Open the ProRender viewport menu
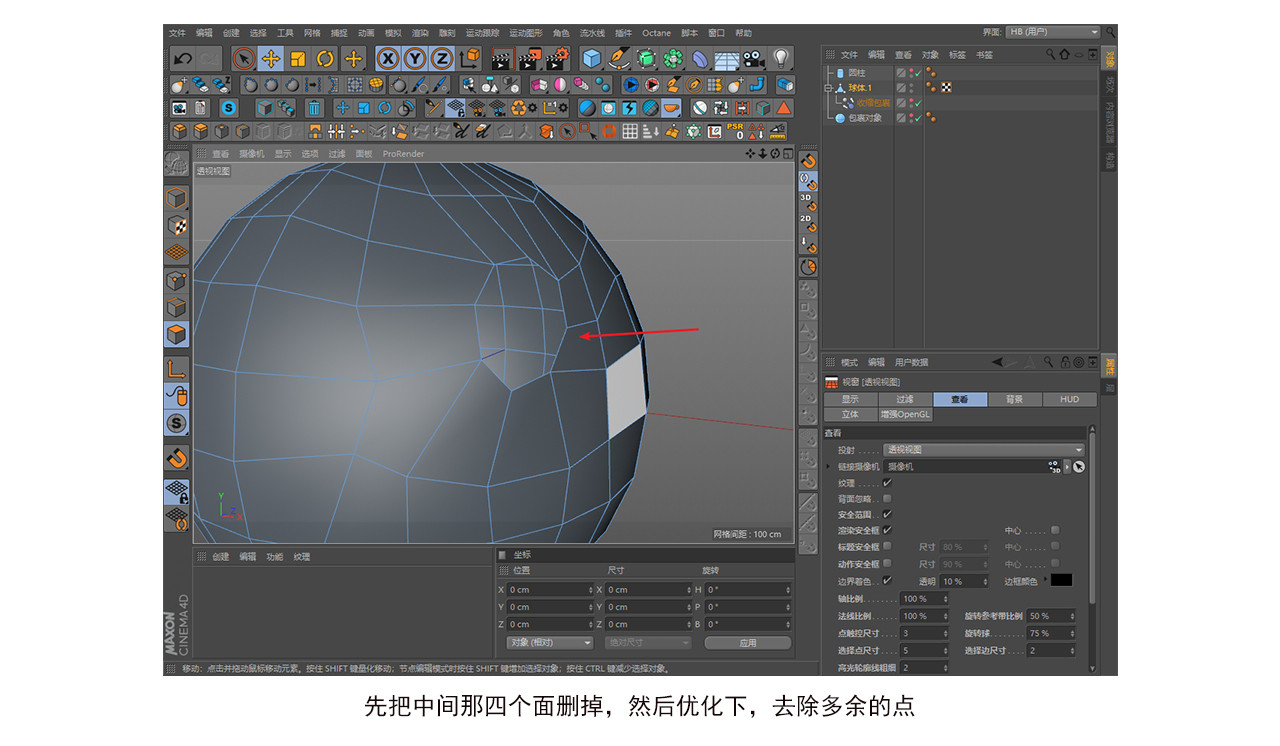 click(x=403, y=154)
